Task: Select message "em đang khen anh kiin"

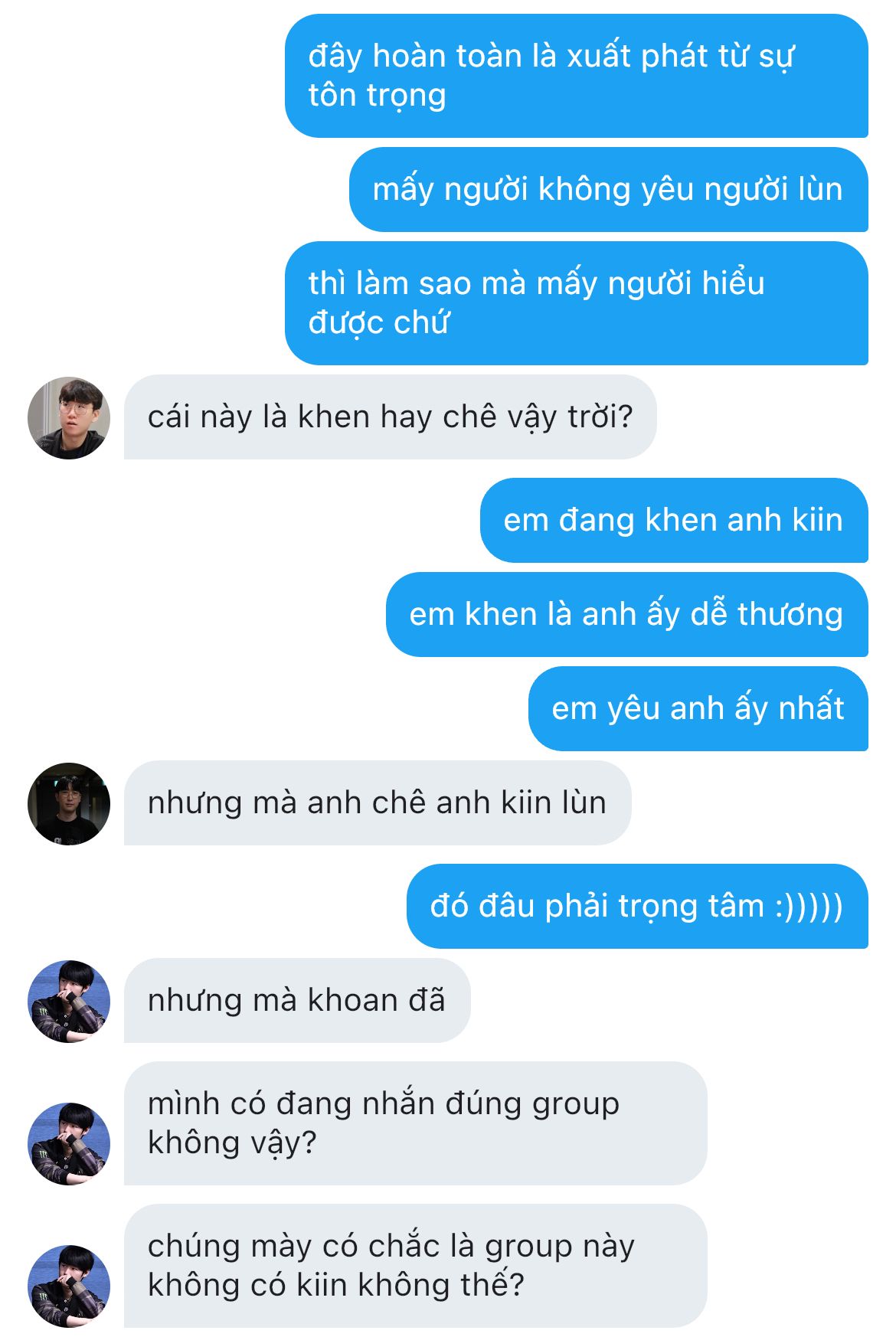Action: [x=674, y=520]
